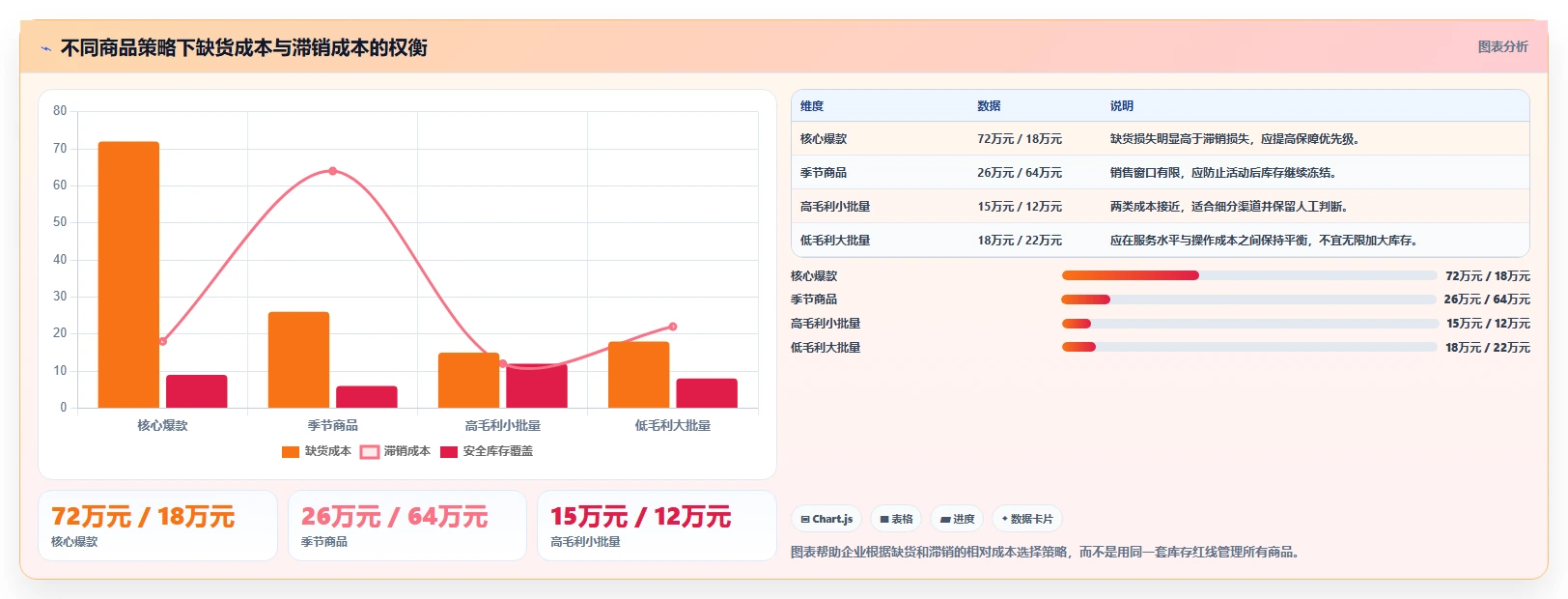Open the 15万元 / 12万元 高毛利小批量 data card

click(657, 526)
